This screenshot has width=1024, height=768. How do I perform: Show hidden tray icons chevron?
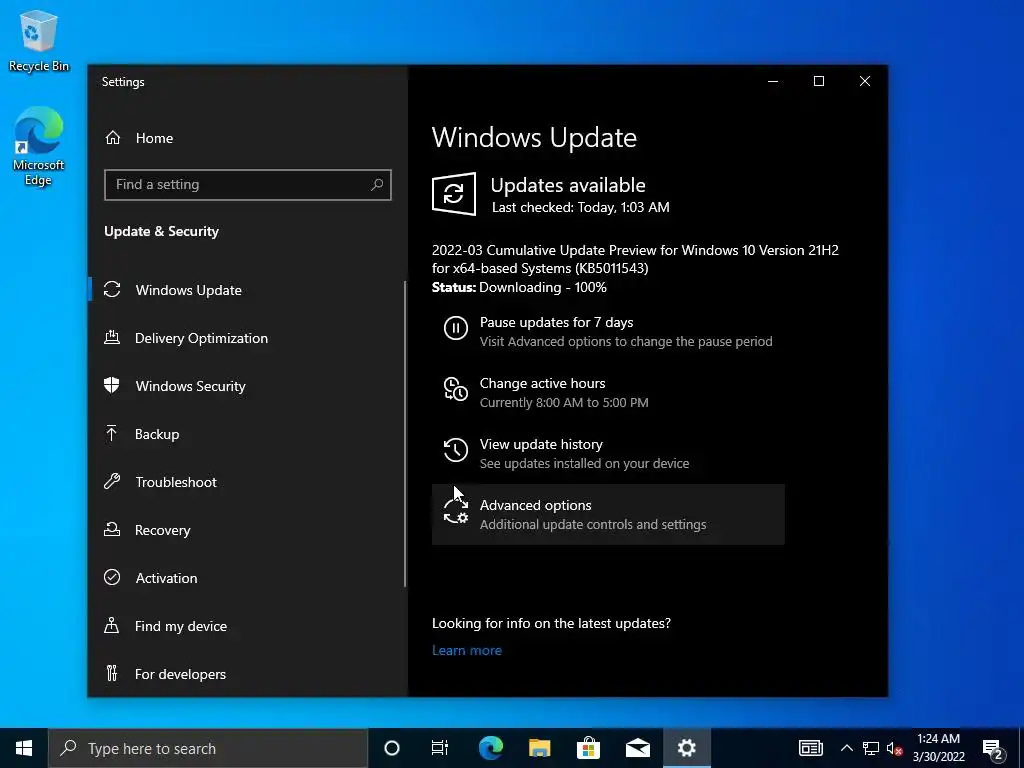(846, 748)
